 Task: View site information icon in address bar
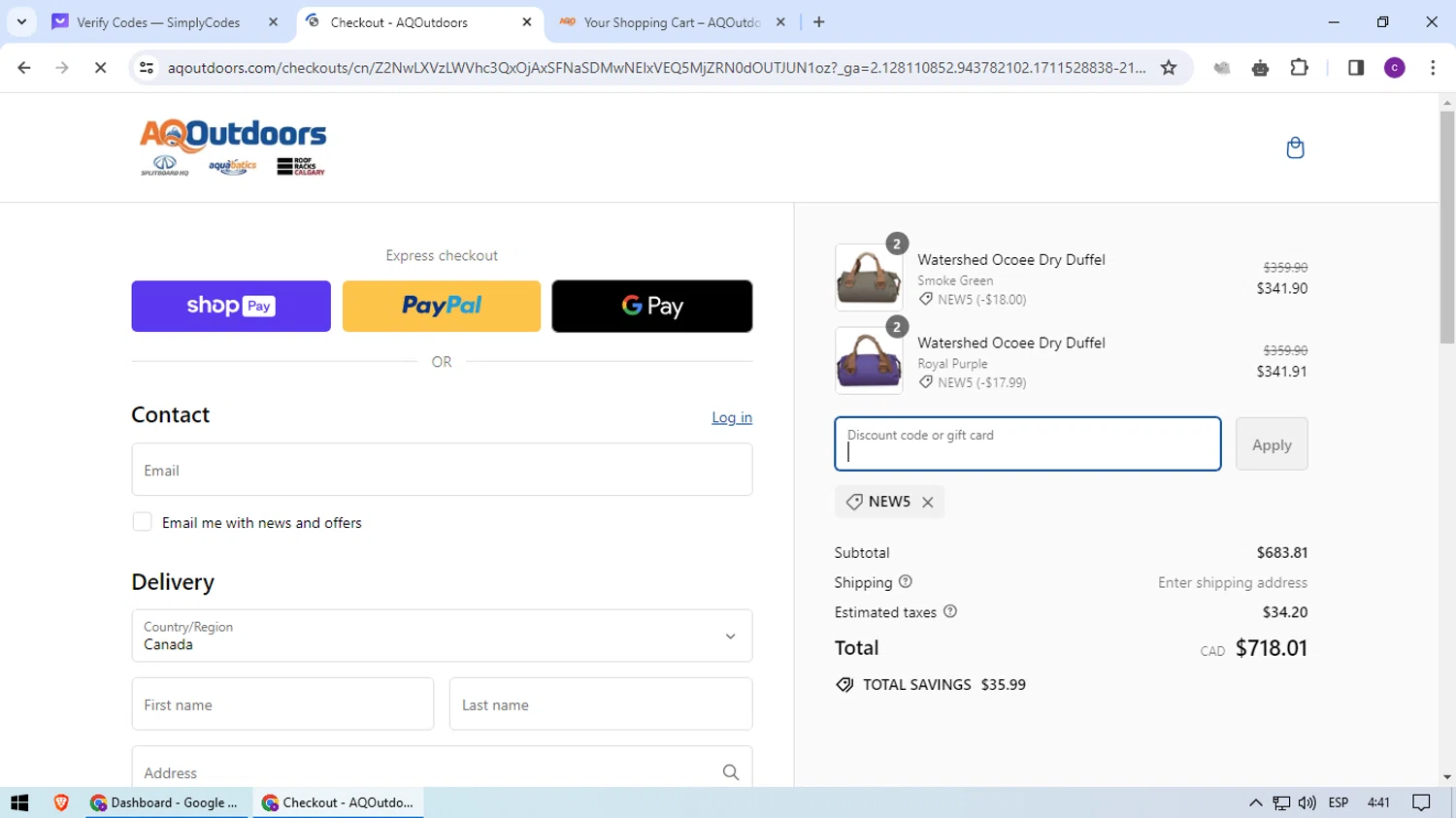[147, 67]
